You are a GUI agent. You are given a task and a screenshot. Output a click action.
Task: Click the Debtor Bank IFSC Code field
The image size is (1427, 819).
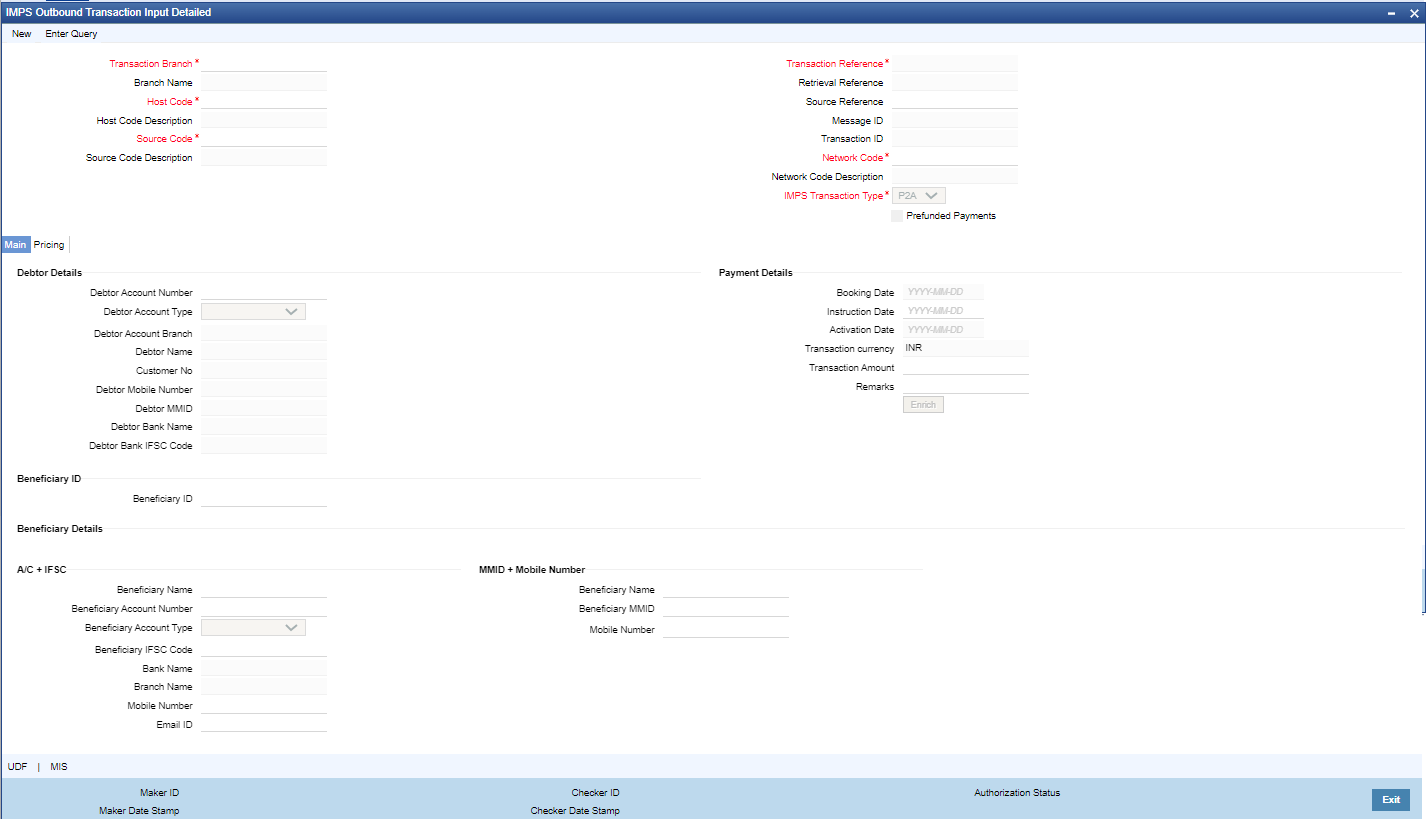coord(264,445)
